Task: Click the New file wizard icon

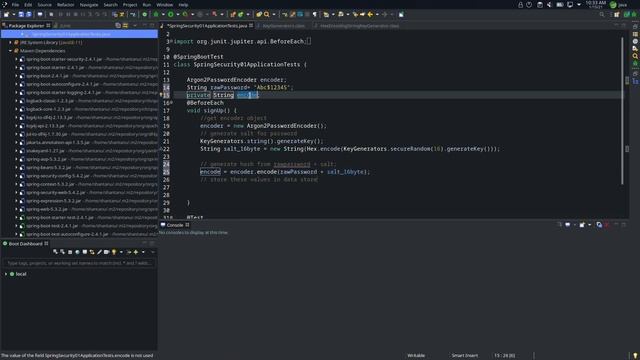Action: 6,14
